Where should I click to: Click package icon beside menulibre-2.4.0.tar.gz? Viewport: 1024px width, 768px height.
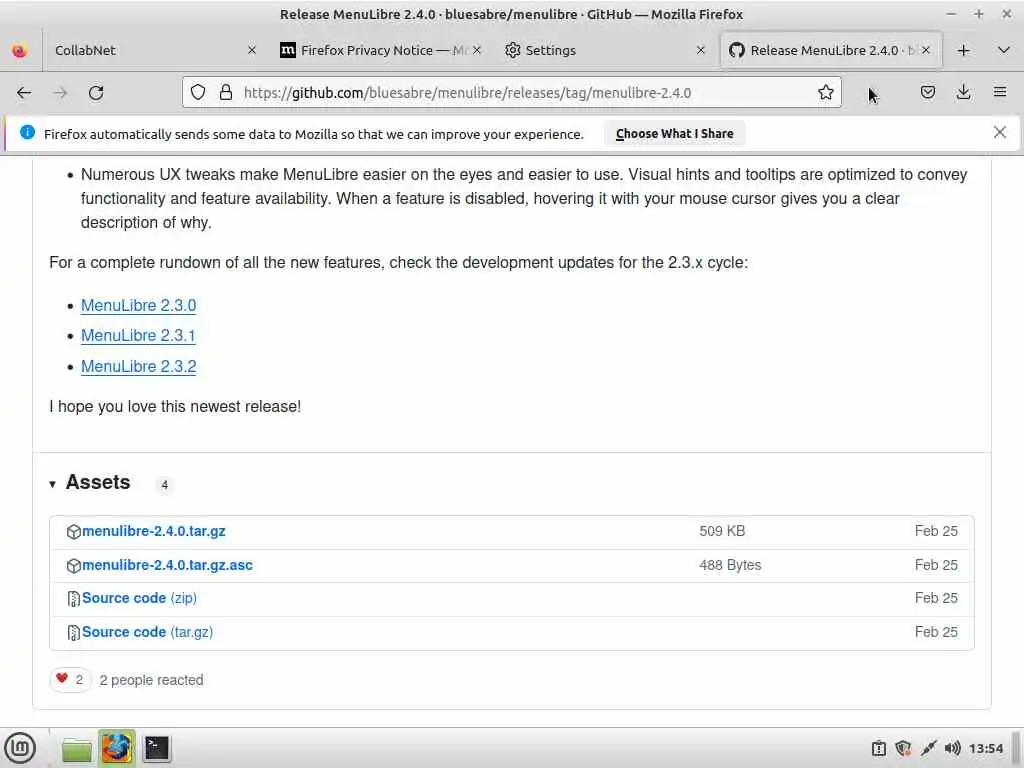(74, 532)
